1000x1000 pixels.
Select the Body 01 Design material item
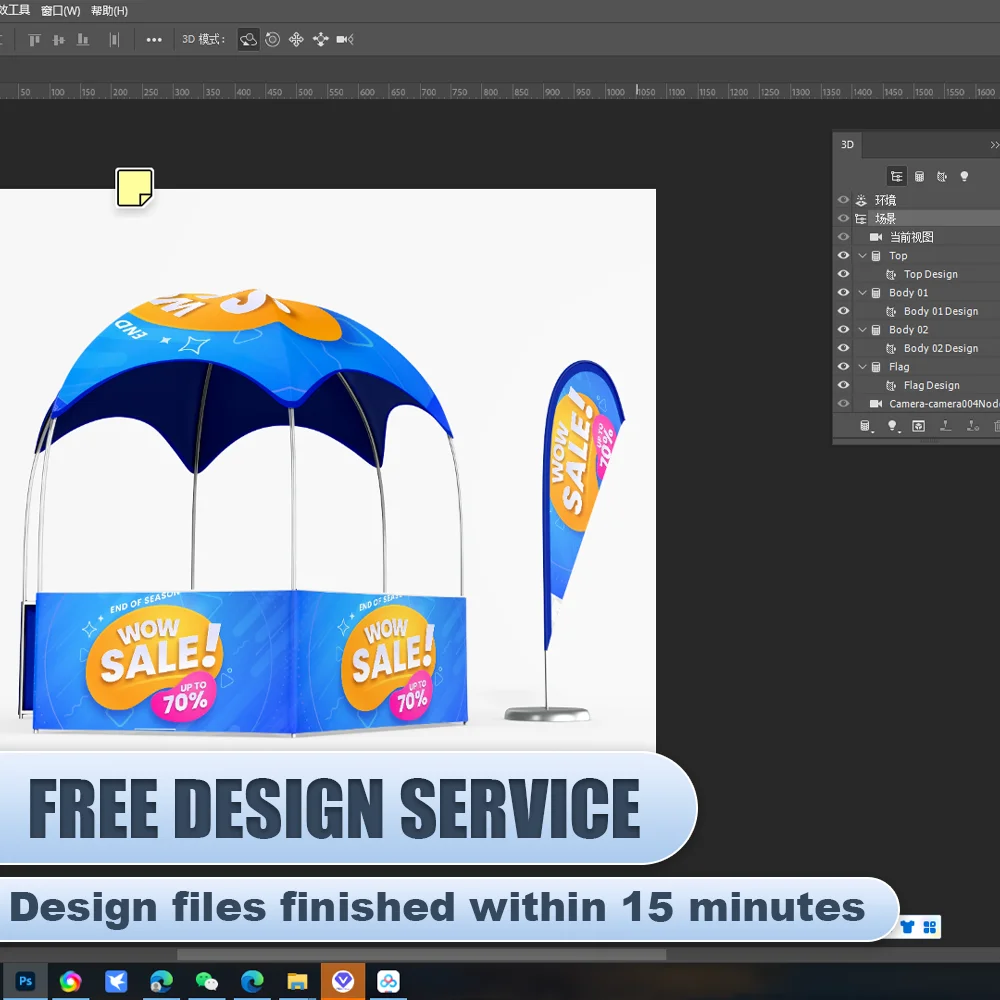pos(940,311)
